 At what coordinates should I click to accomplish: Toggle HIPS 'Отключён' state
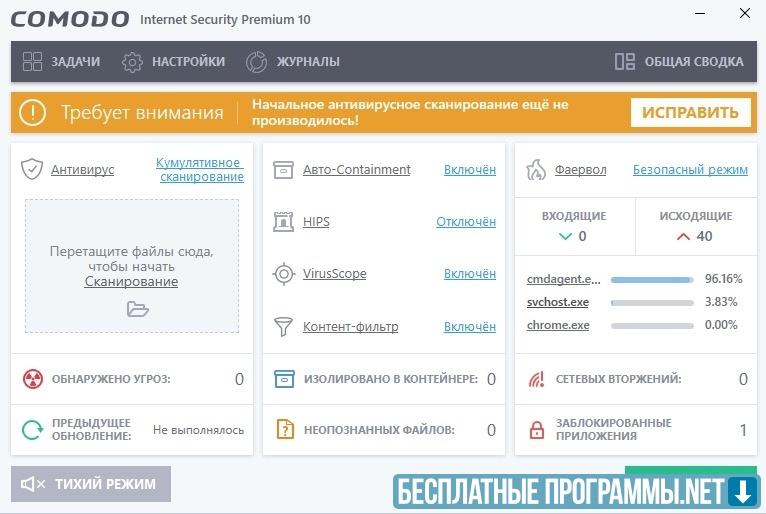[x=465, y=221]
